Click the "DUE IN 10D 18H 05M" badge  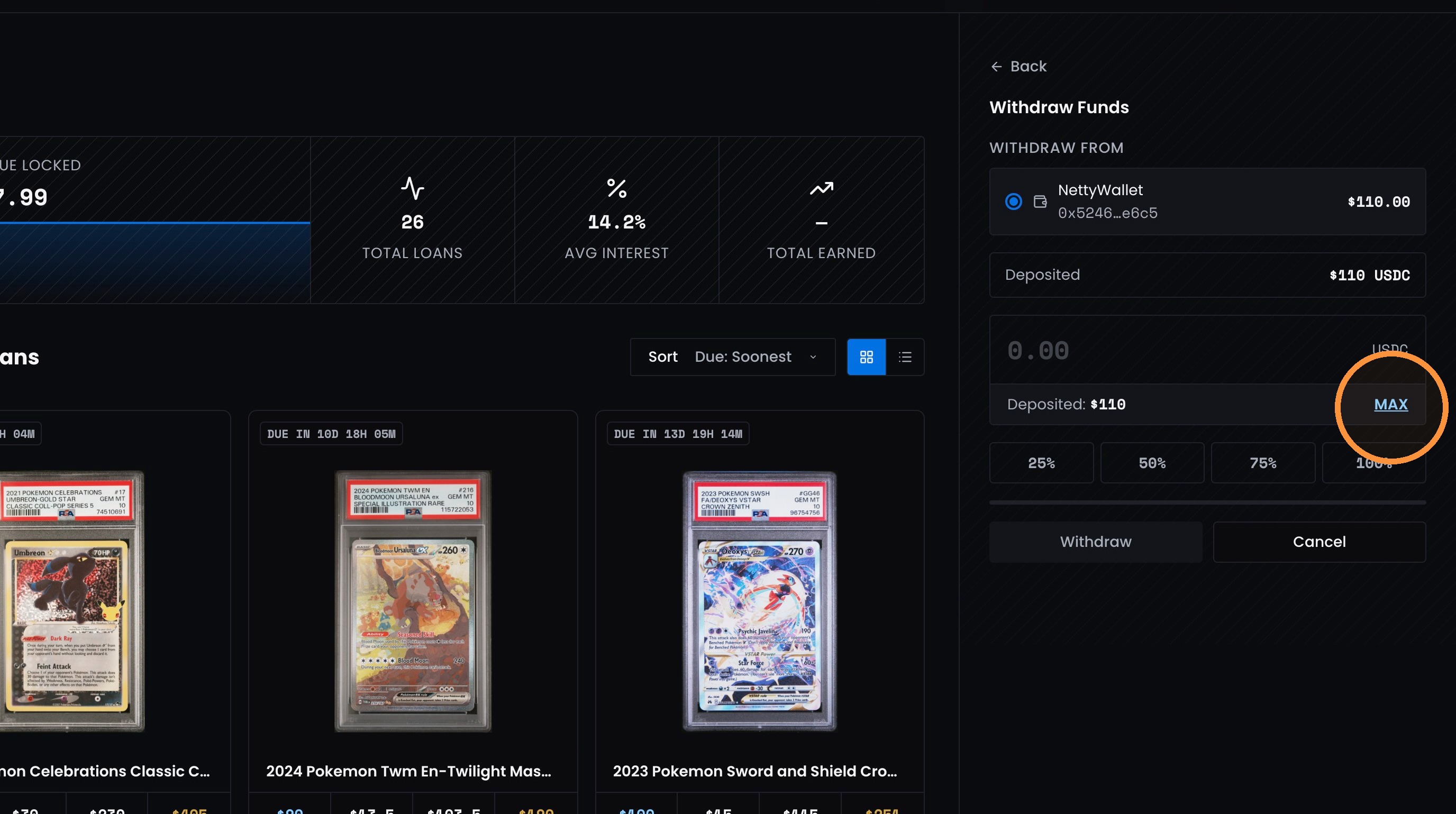[331, 434]
